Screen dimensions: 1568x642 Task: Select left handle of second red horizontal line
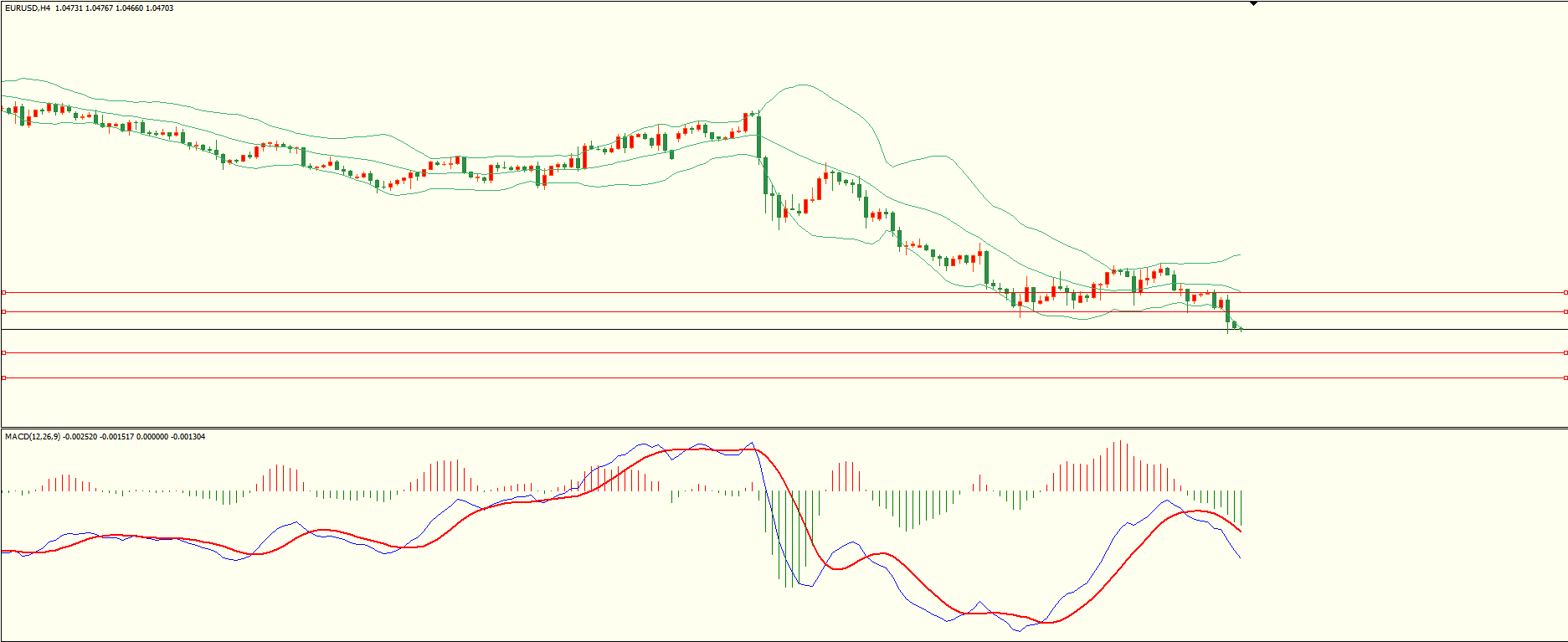pos(4,311)
